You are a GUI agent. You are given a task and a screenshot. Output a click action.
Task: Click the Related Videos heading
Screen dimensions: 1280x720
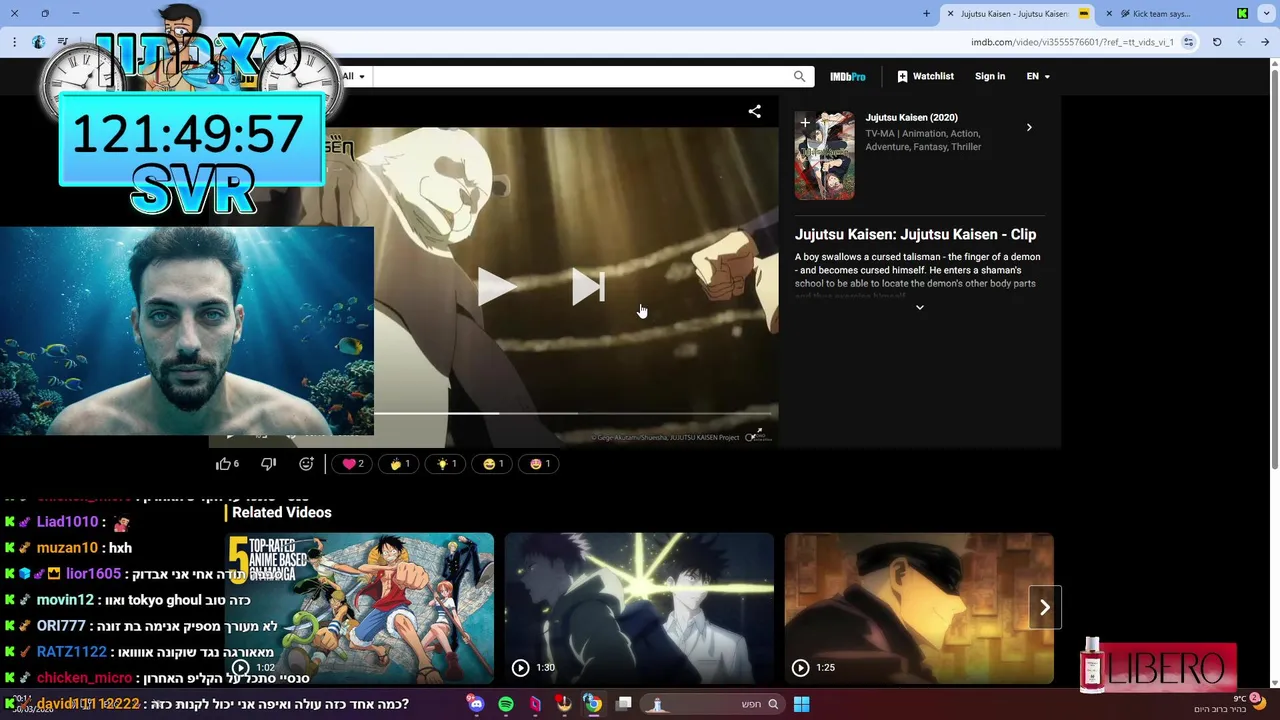[x=282, y=512]
